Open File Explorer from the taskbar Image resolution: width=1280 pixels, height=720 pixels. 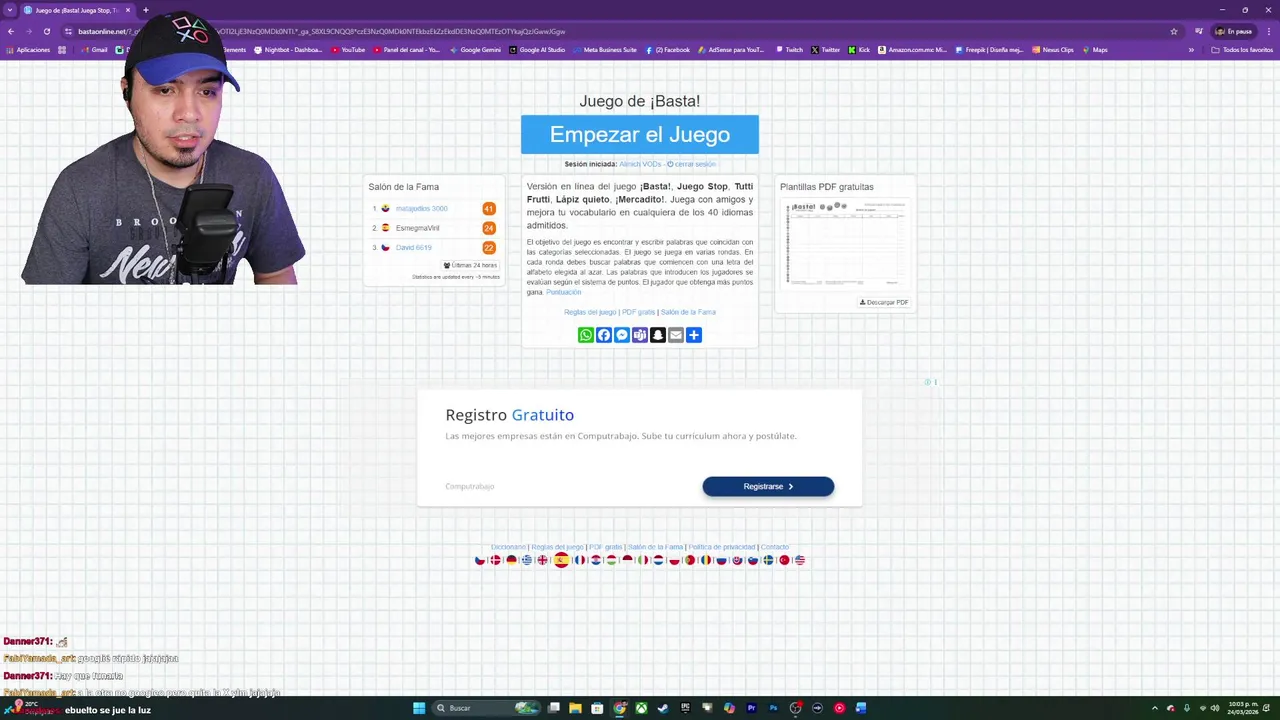click(x=575, y=708)
